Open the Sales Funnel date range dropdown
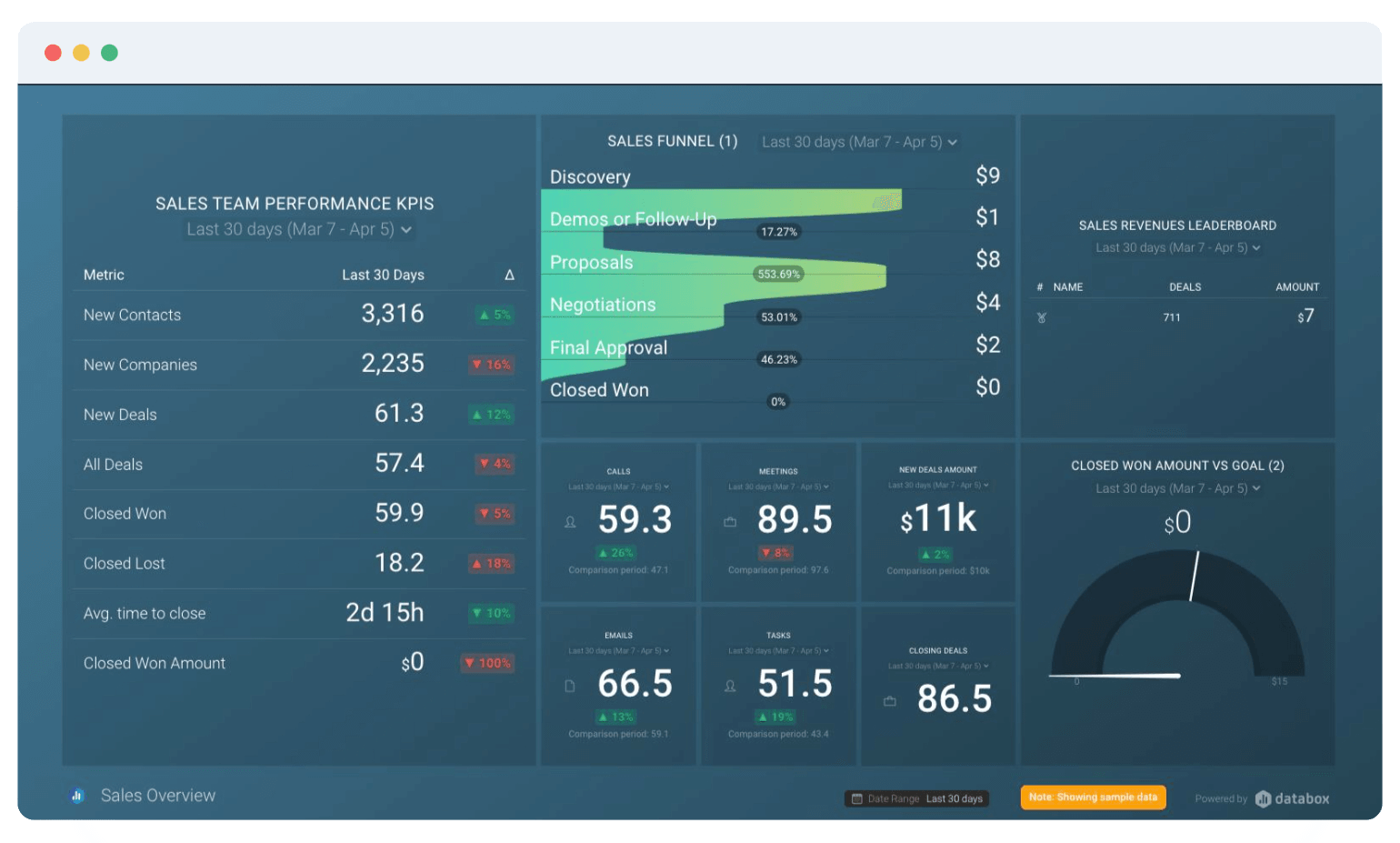 tap(857, 142)
